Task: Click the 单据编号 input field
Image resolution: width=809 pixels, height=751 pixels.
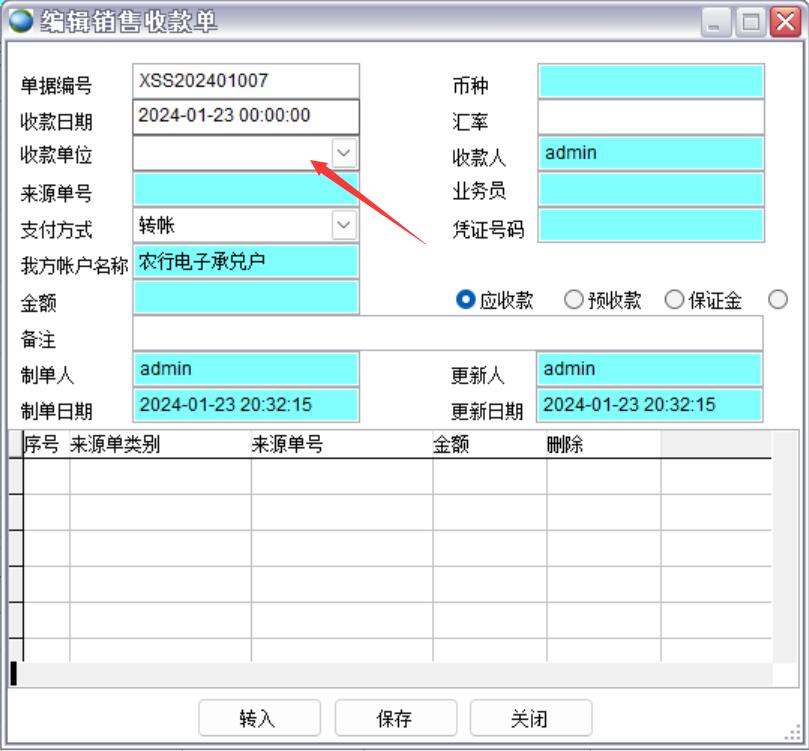Action: [245, 81]
